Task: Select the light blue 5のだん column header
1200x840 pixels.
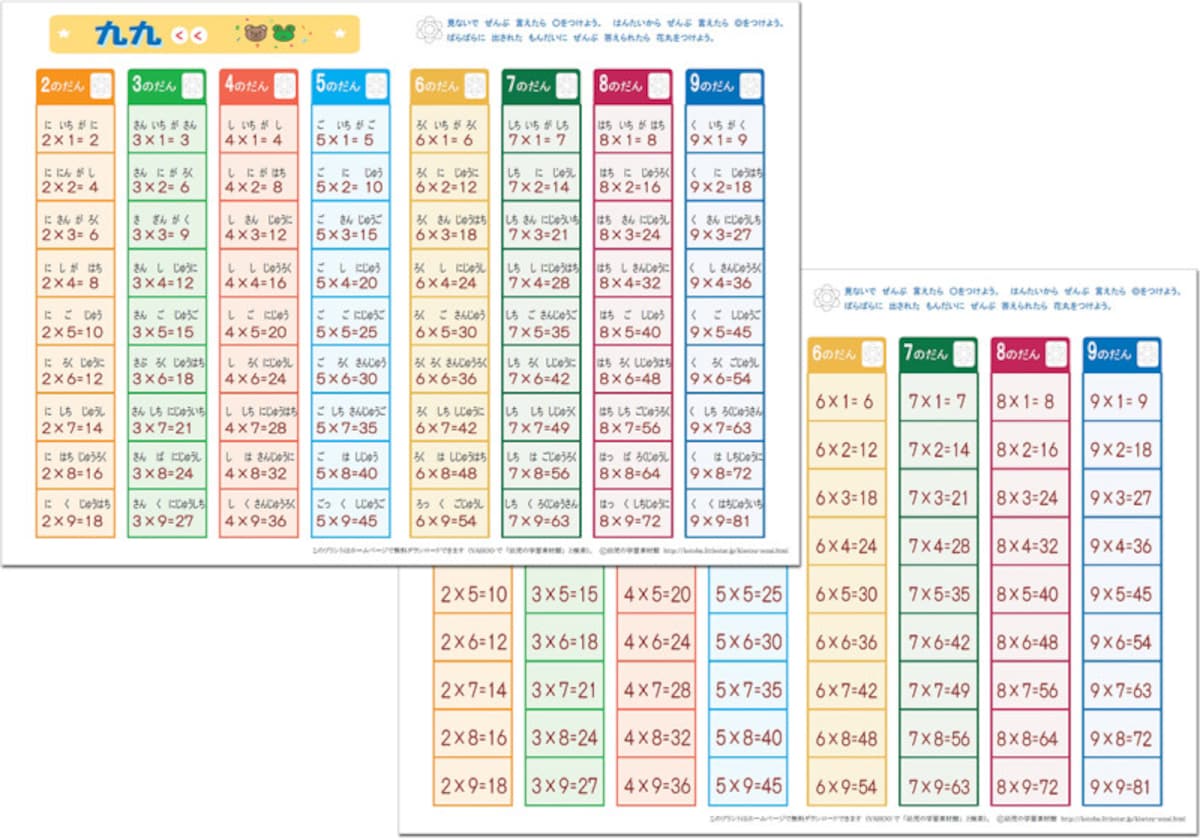Action: tap(350, 86)
